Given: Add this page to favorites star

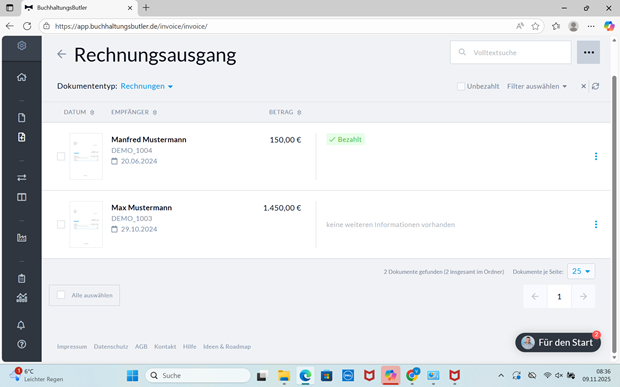Looking at the screenshot, I should click(535, 26).
